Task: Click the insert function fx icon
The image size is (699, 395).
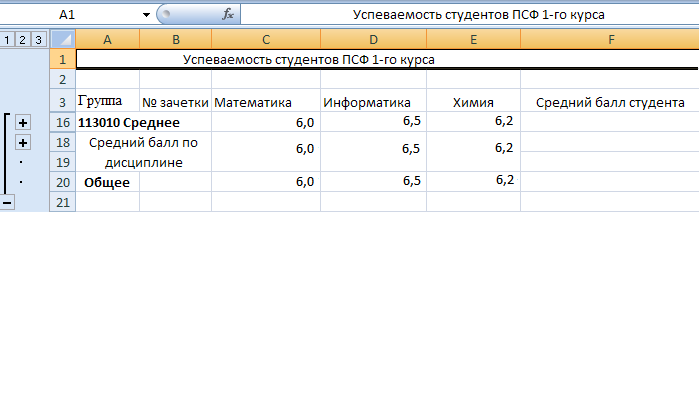Action: tap(228, 15)
